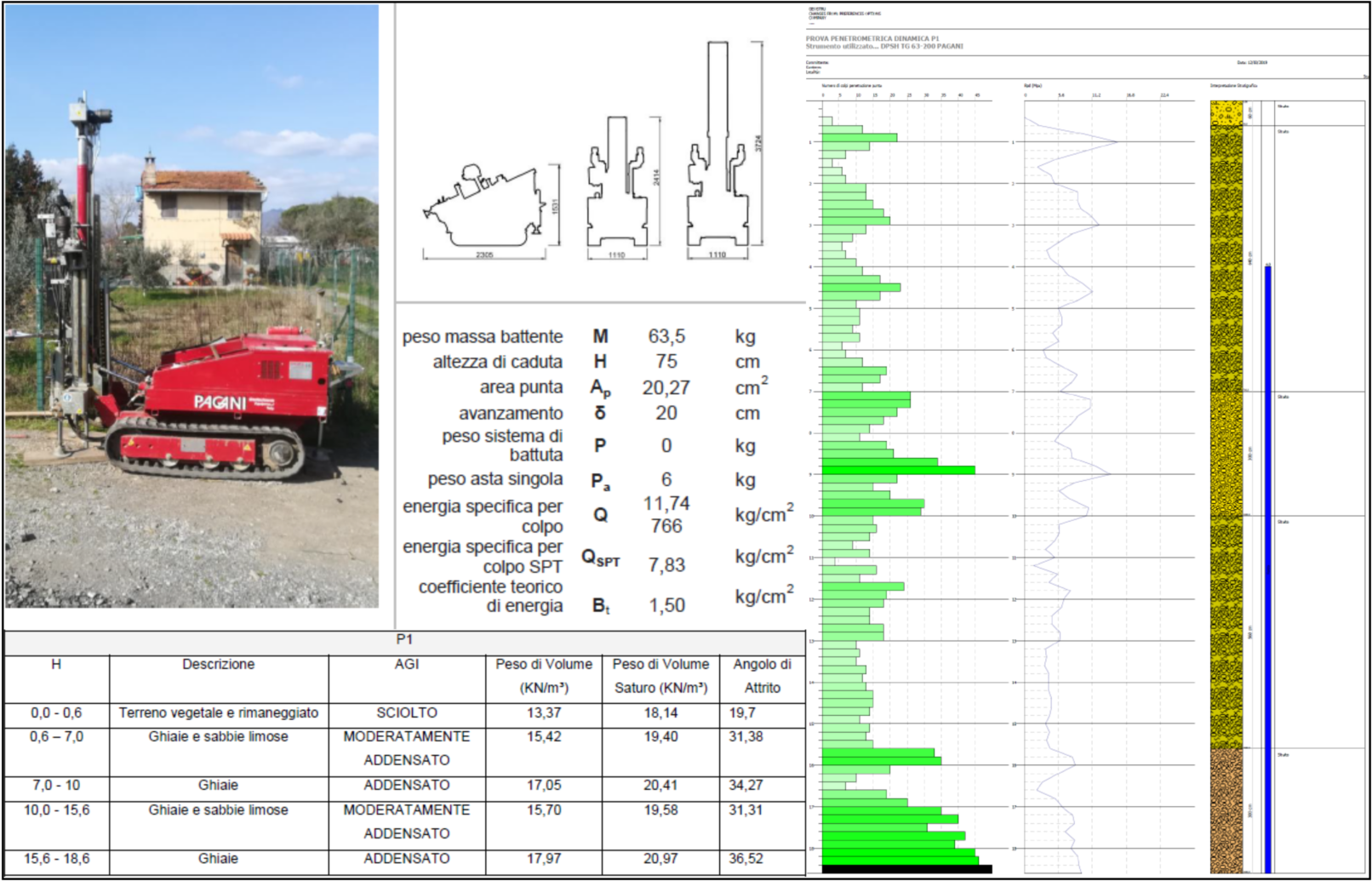Click the Descrizione column header
This screenshot has width=1372, height=881.
219,665
